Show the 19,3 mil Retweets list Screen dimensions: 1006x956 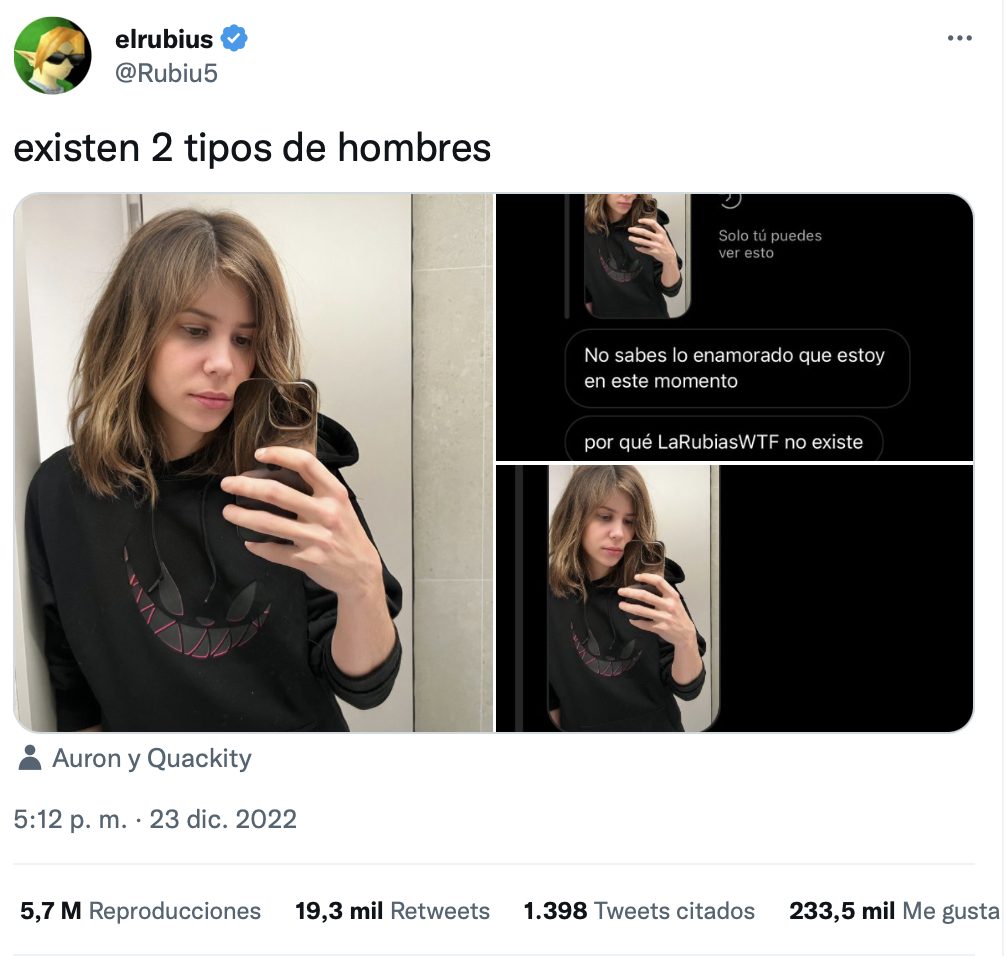[x=392, y=911]
